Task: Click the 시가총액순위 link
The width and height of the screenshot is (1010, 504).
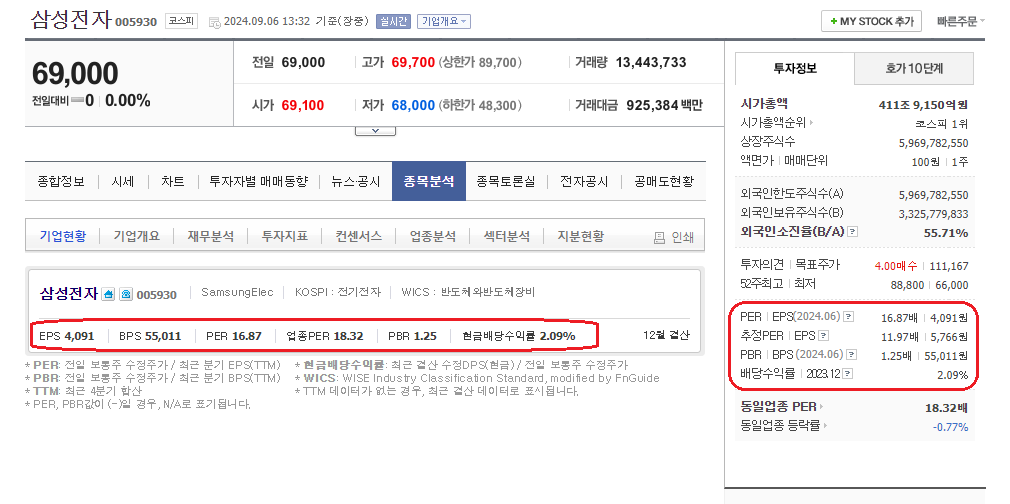Action: tap(773, 122)
